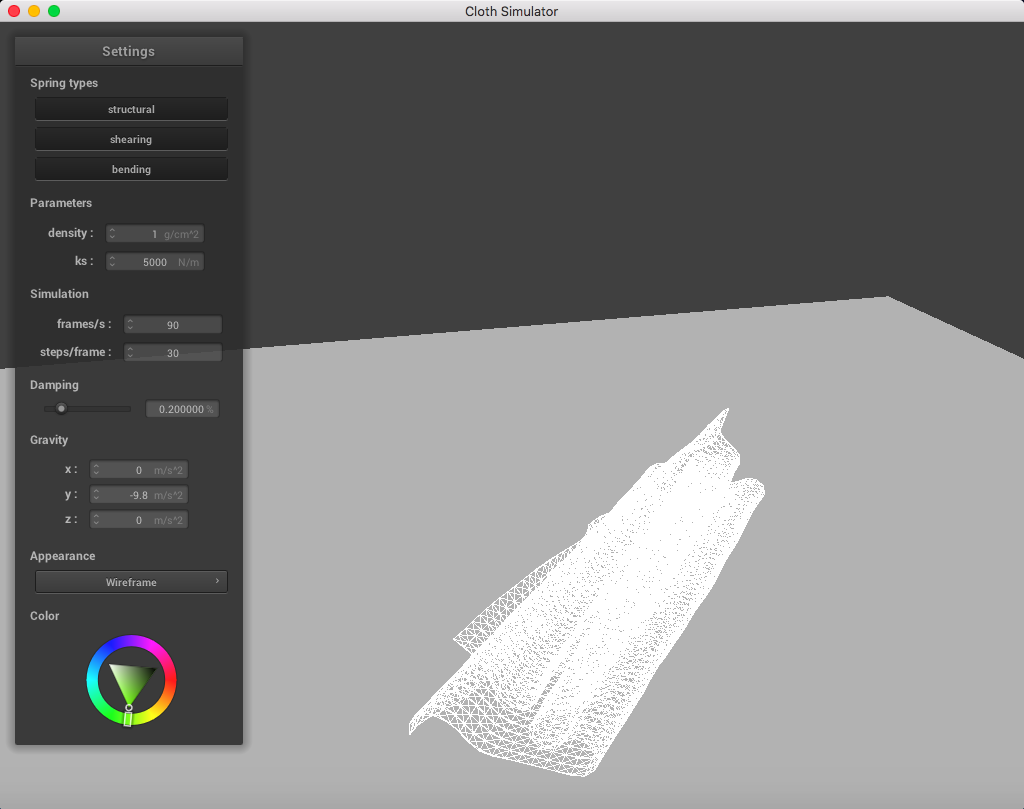Toggle the bending spring type button
Image resolution: width=1024 pixels, height=809 pixels.
pos(131,169)
